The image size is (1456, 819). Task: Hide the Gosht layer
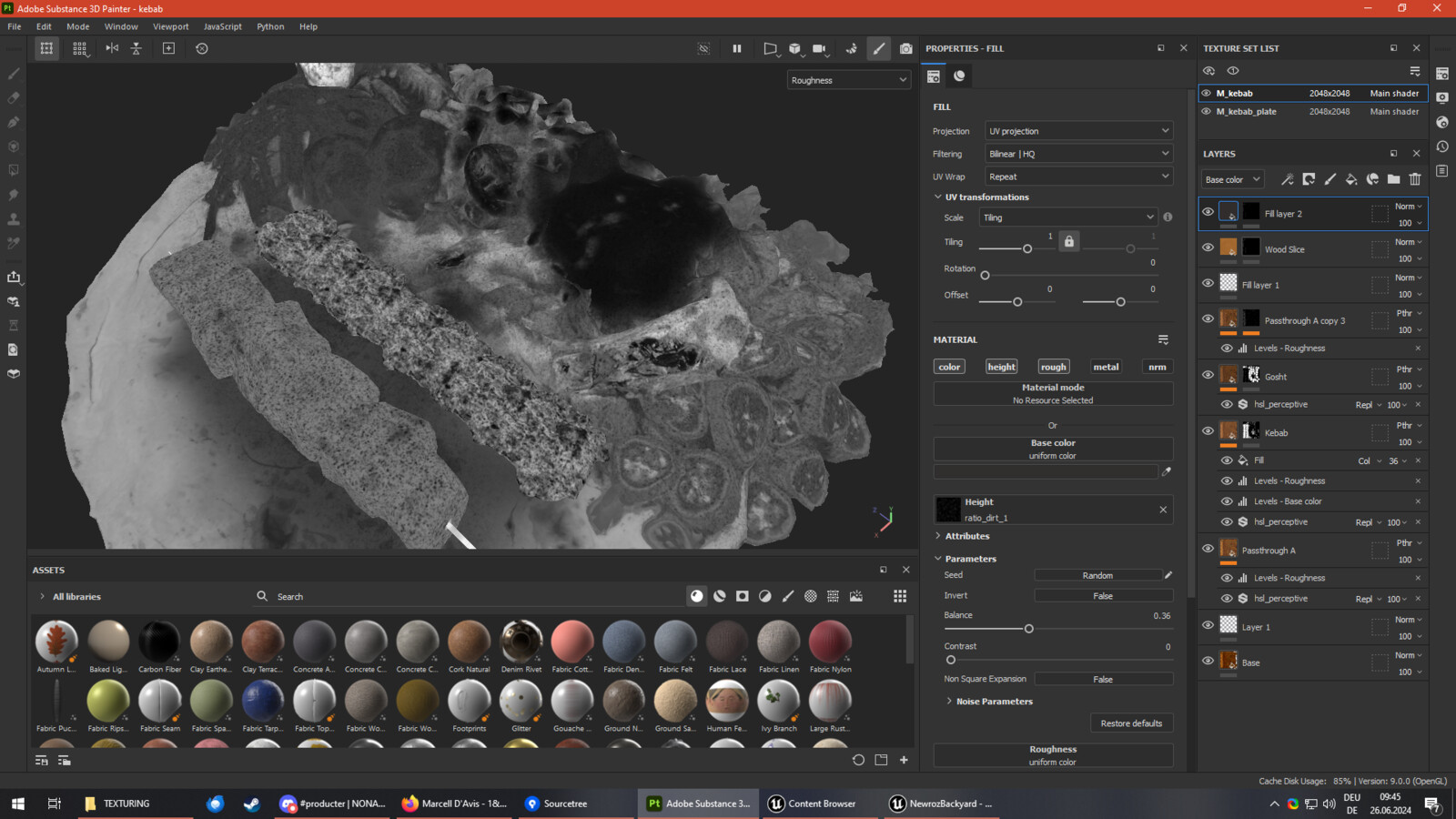(1208, 375)
